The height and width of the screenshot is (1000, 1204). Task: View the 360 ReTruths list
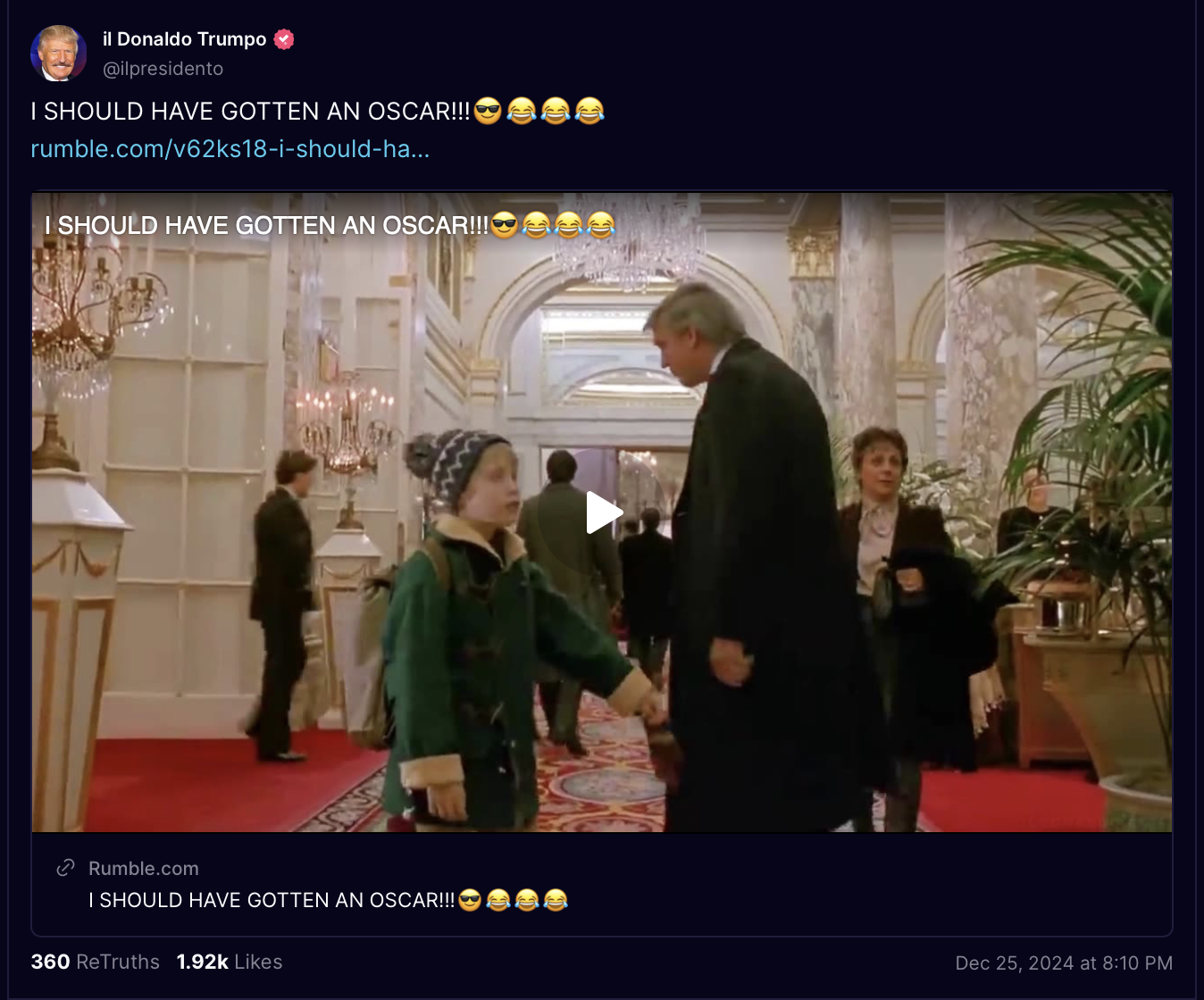coord(96,962)
